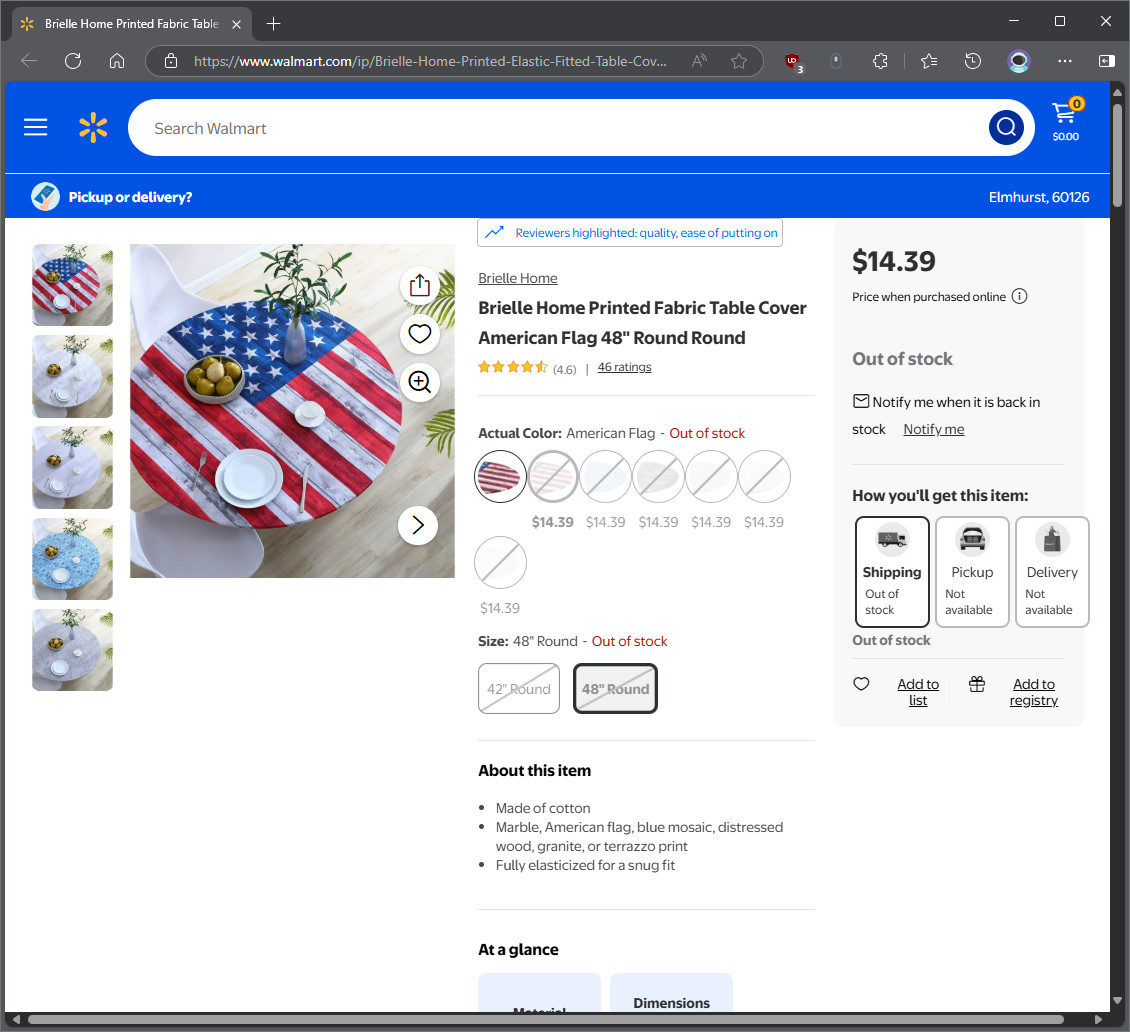
Task: Open the Walmart hamburger menu
Action: [x=35, y=128]
